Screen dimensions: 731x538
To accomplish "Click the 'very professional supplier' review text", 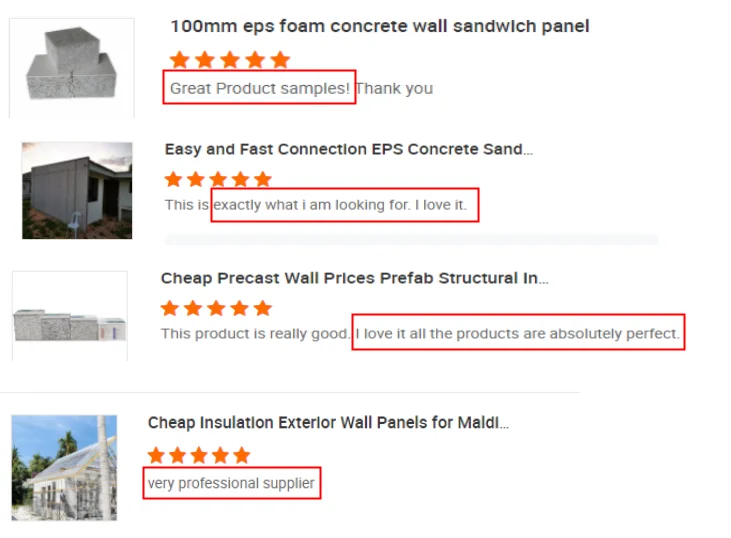I will [x=231, y=484].
